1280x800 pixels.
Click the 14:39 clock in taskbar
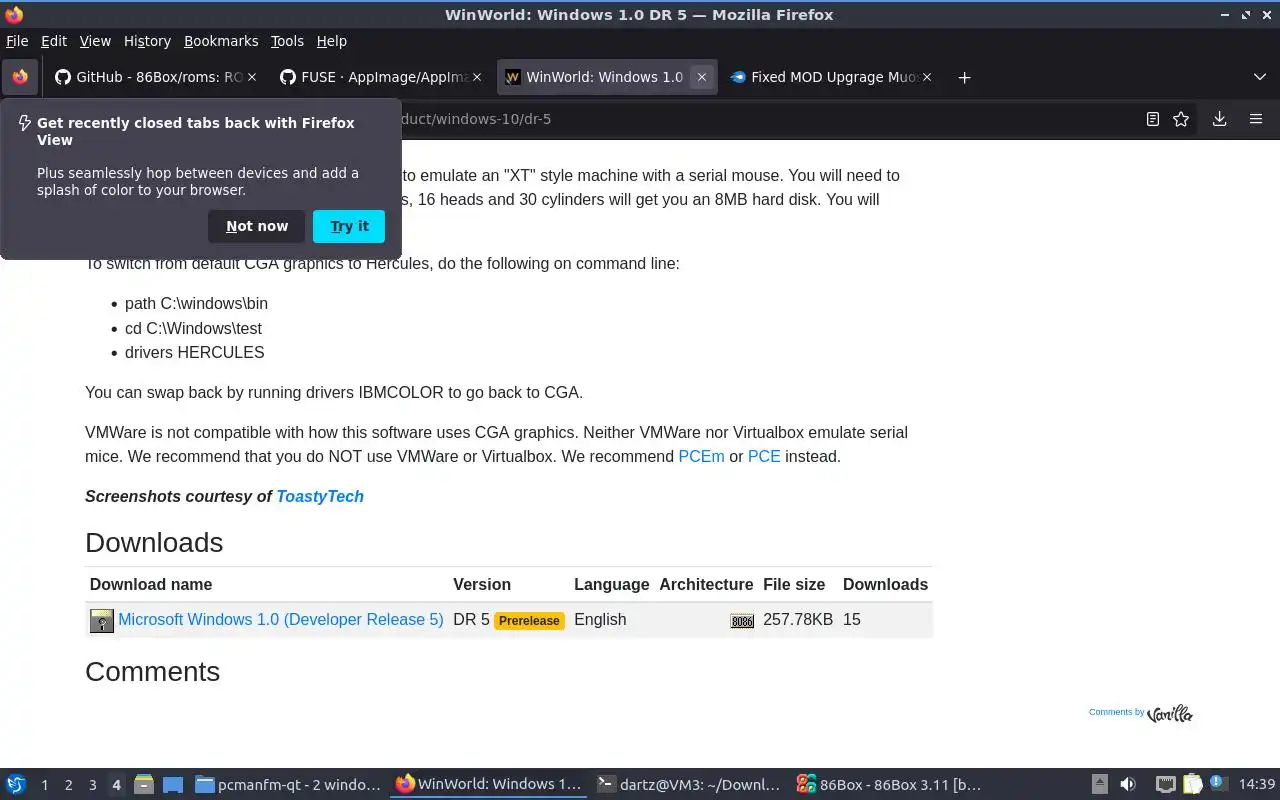click(x=1257, y=784)
